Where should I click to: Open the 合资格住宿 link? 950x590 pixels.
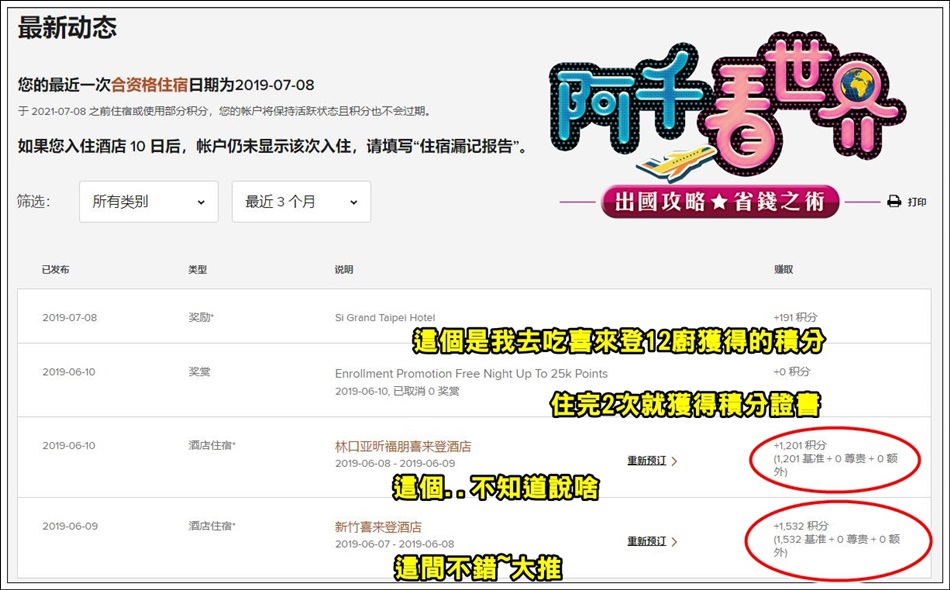149,85
